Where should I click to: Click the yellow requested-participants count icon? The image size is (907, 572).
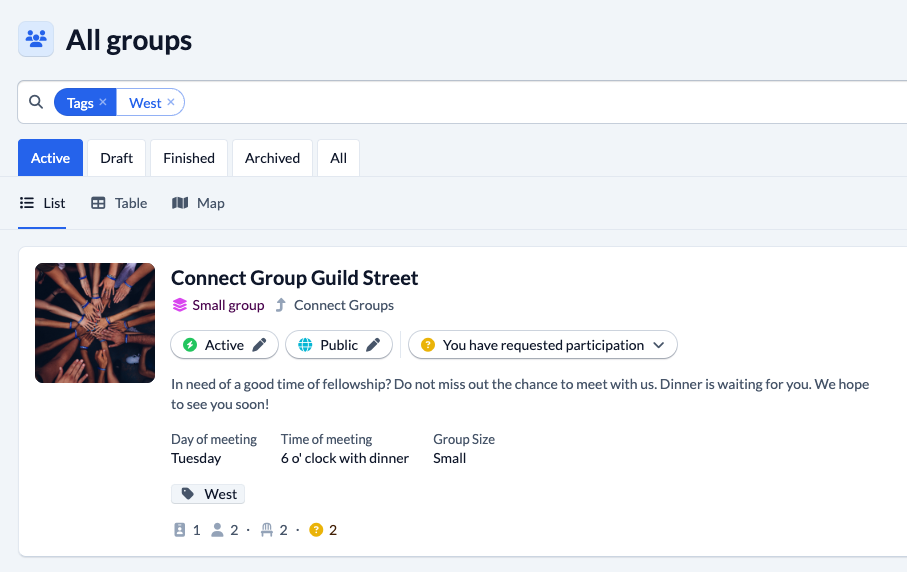(316, 530)
